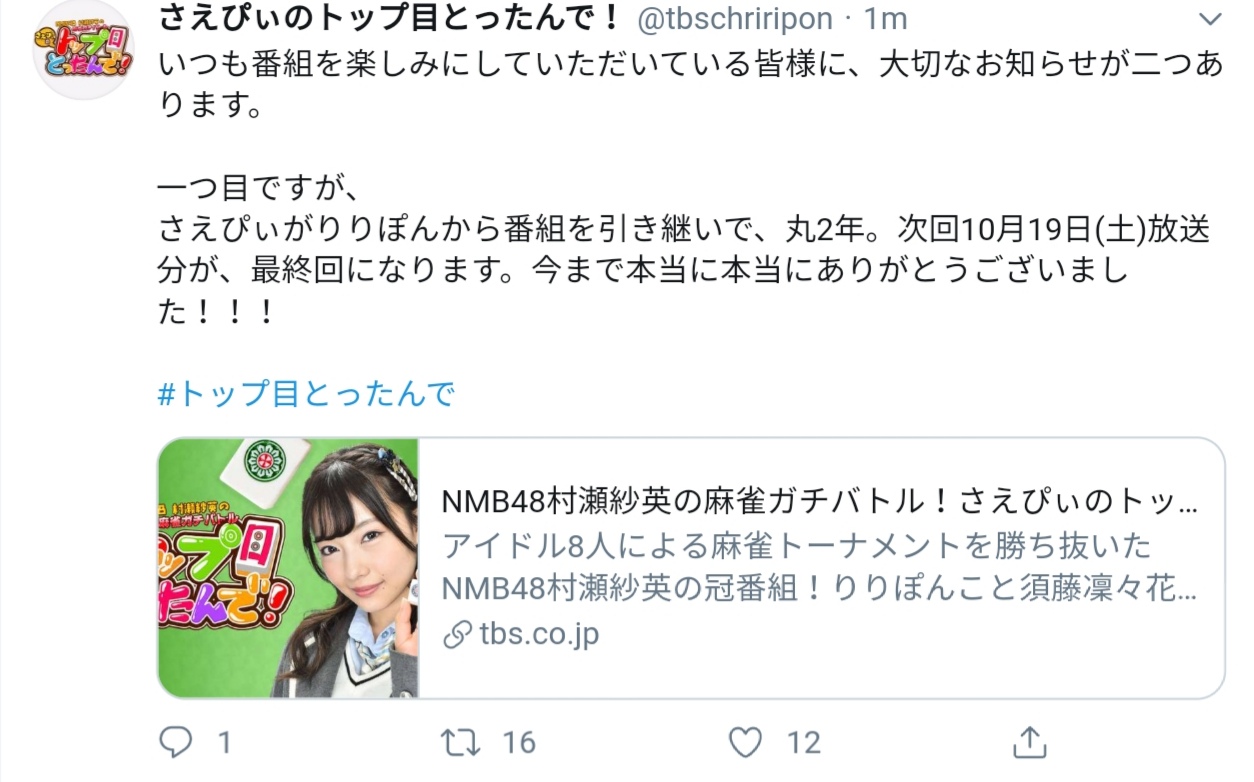Open the #トップ目とったんで hashtag
Viewport: 1254px width, 782px height.
(x=307, y=394)
